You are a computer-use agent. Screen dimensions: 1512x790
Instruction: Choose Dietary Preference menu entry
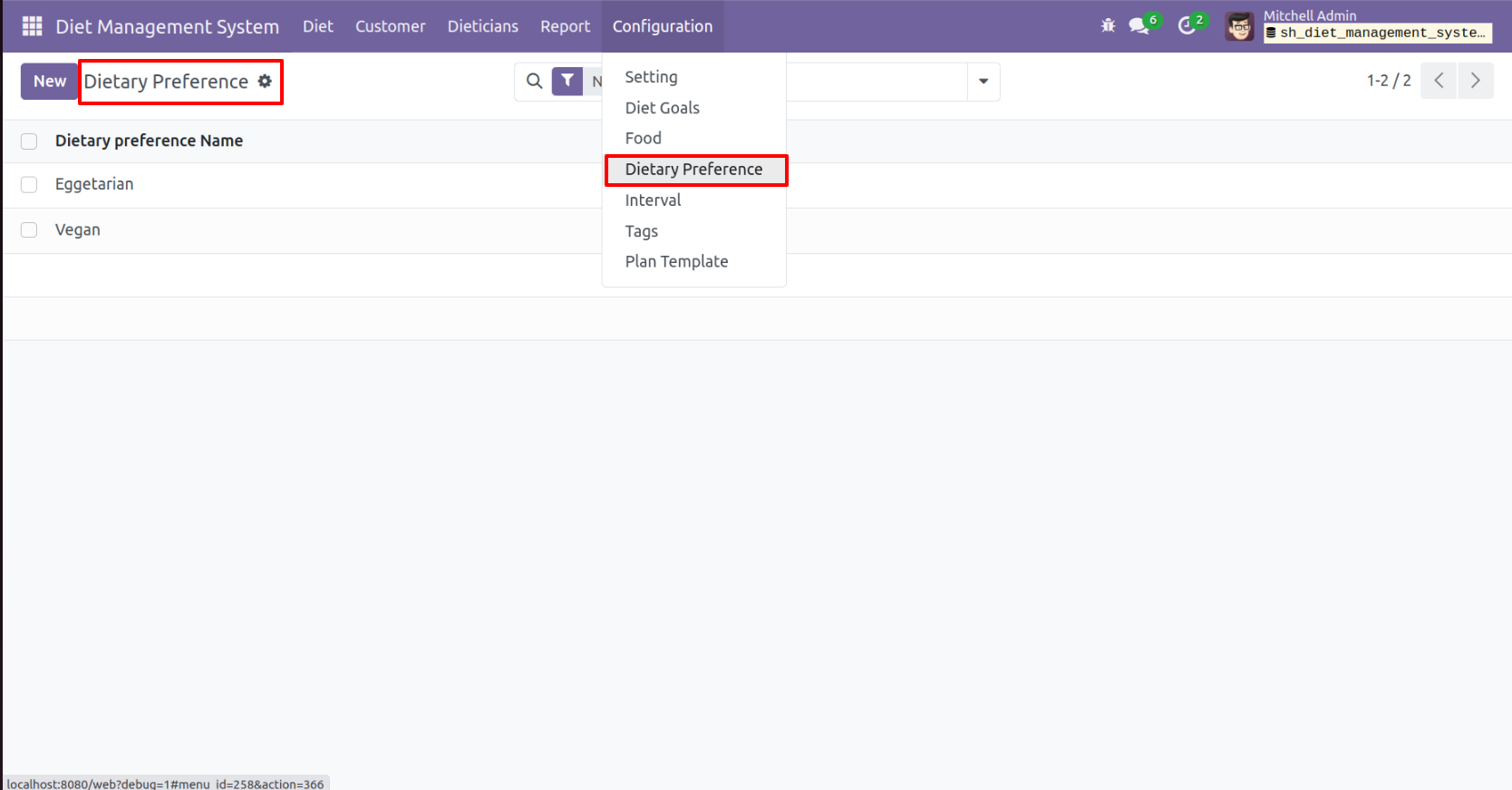(694, 170)
